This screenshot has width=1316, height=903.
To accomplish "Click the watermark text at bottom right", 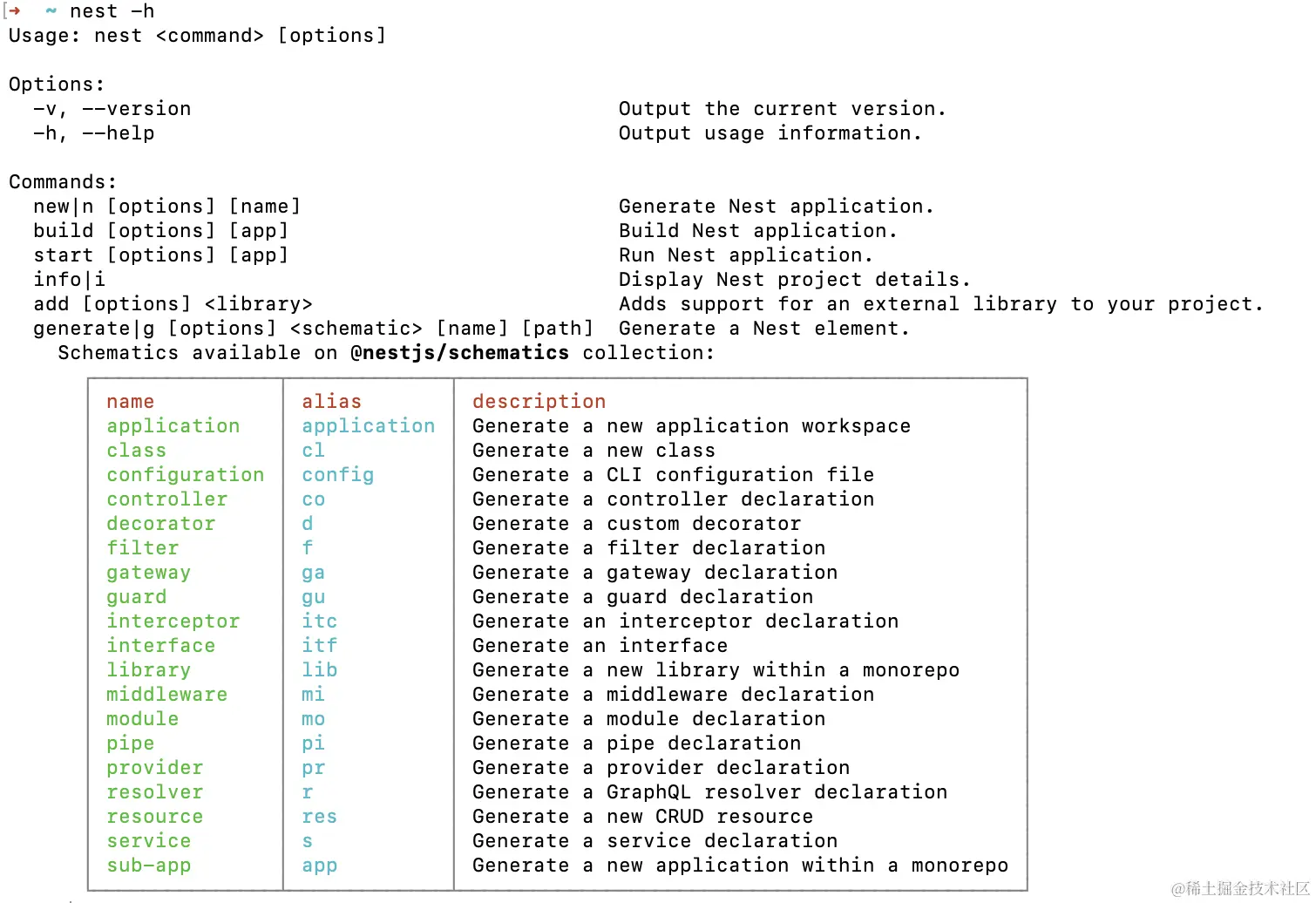I will pos(1241,888).
